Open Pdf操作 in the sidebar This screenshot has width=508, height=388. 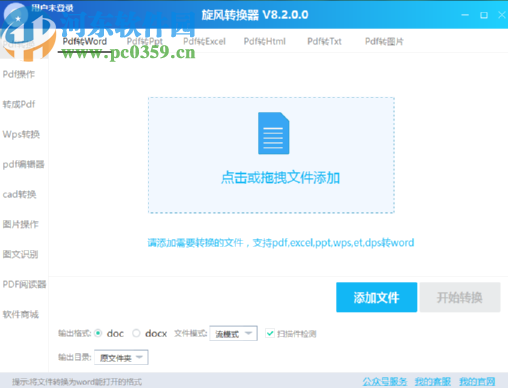(19, 74)
